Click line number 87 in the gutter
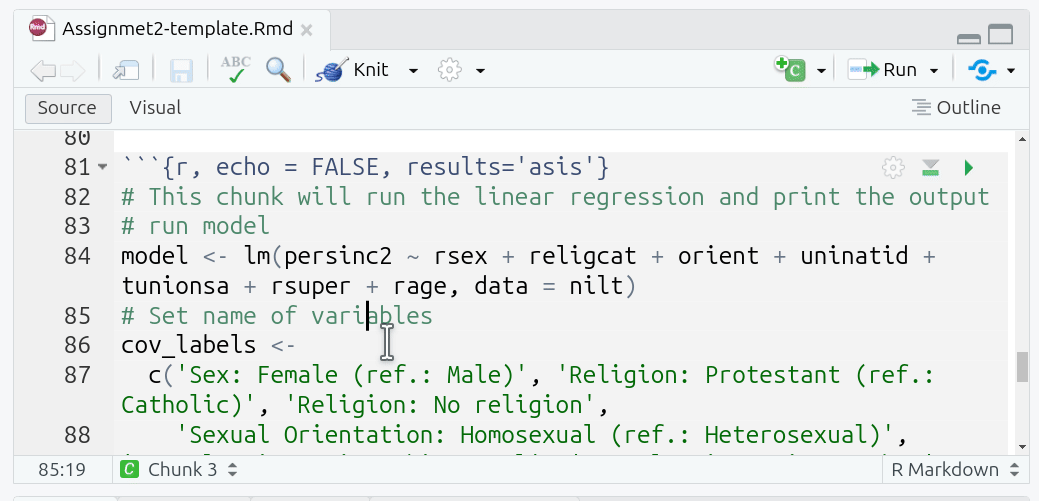1039x501 pixels. tap(77, 376)
